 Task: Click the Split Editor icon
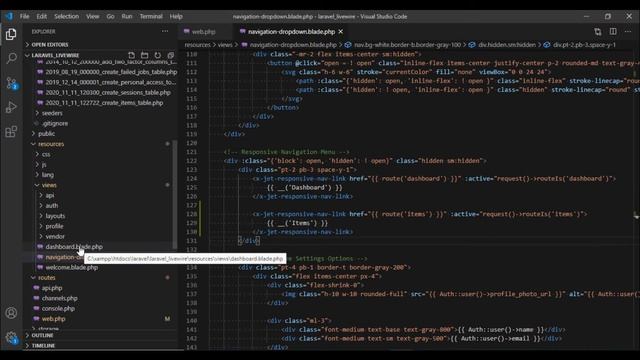coord(613,31)
